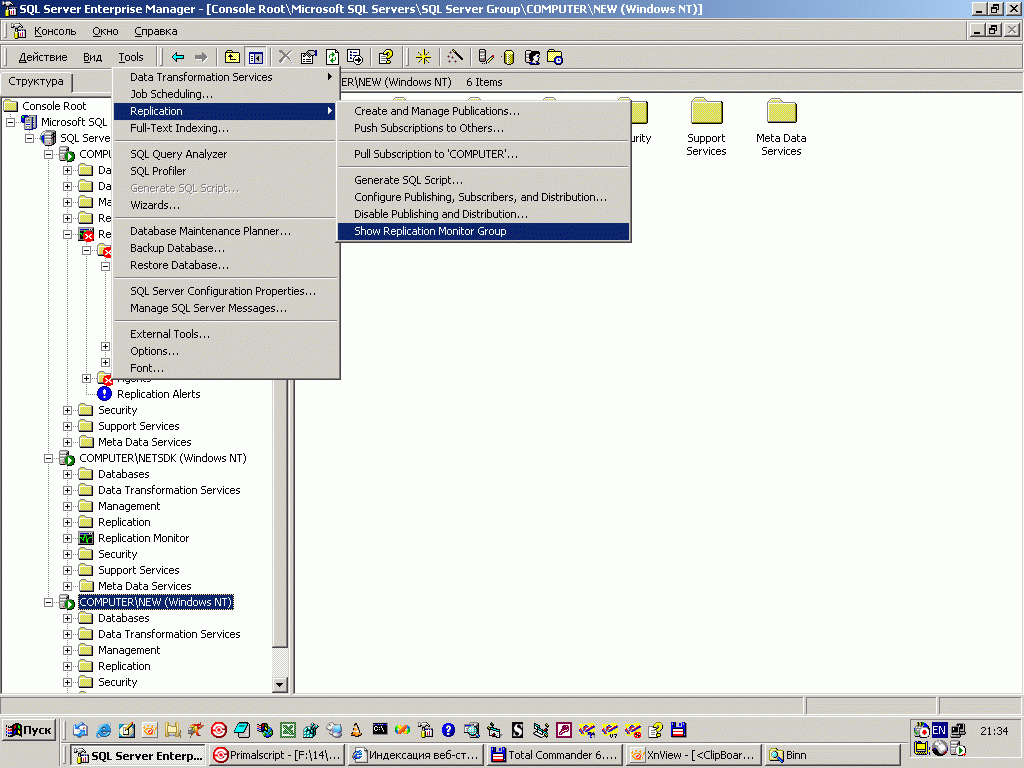The image size is (1024, 768).
Task: Switch to Total Commander taskbar button
Action: click(x=554, y=755)
